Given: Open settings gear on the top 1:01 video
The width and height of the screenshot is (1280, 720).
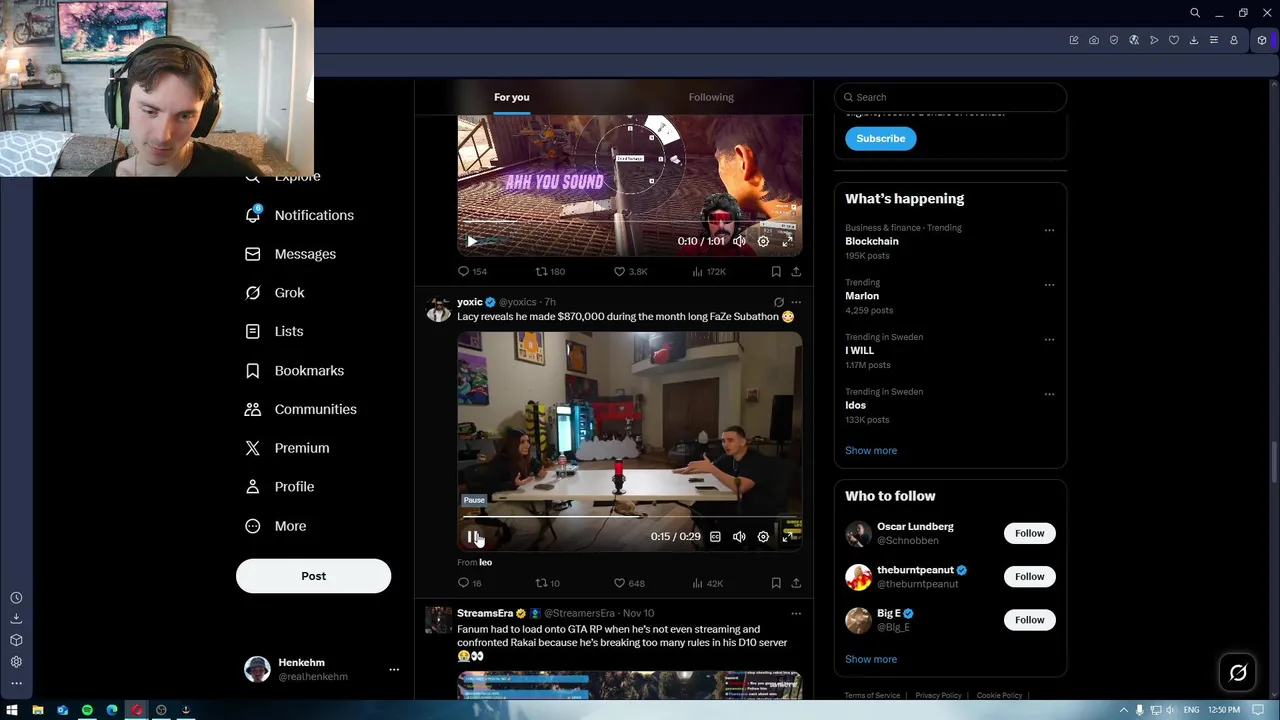Looking at the screenshot, I should (763, 241).
